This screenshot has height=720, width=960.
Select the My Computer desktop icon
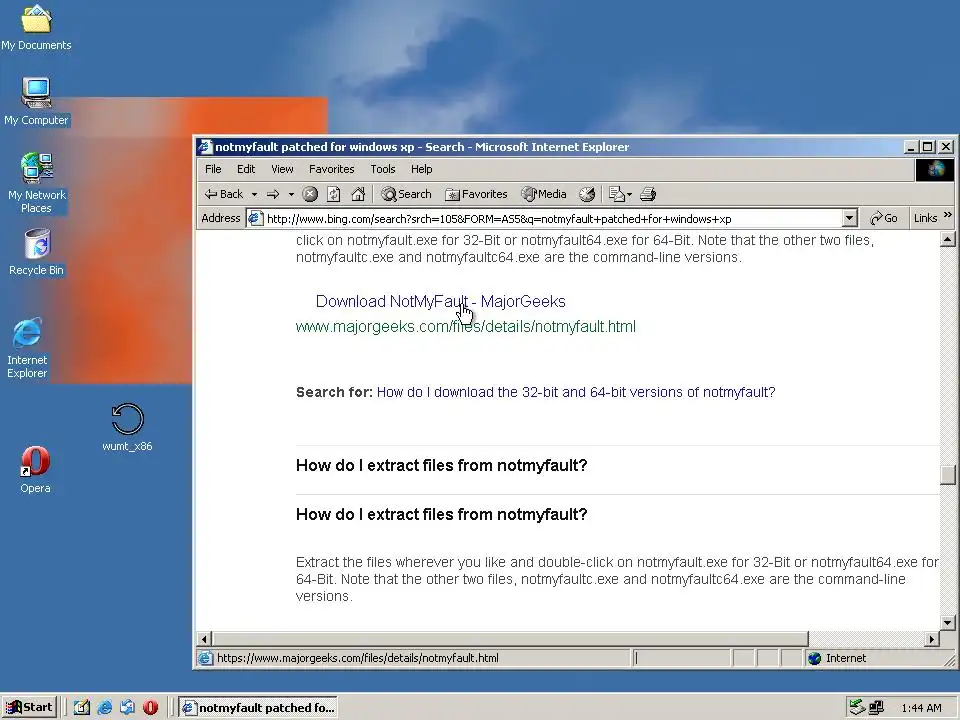(36, 102)
